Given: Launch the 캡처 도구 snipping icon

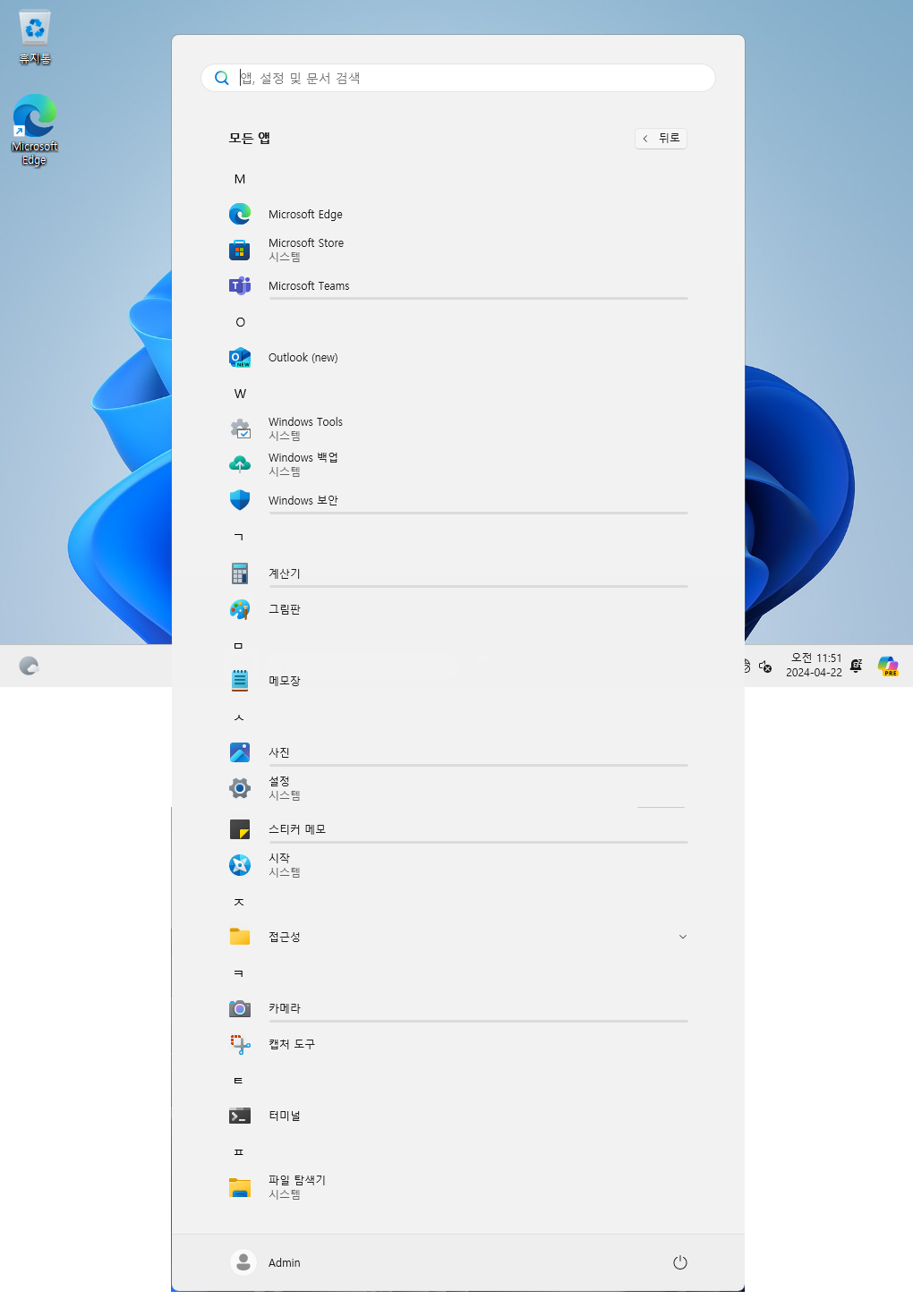Looking at the screenshot, I should (240, 1044).
